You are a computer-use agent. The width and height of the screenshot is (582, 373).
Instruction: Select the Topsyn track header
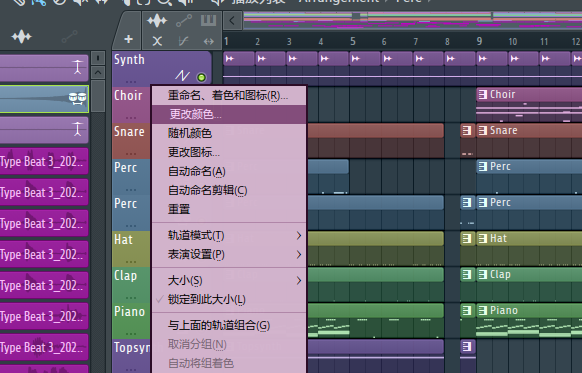coord(131,356)
